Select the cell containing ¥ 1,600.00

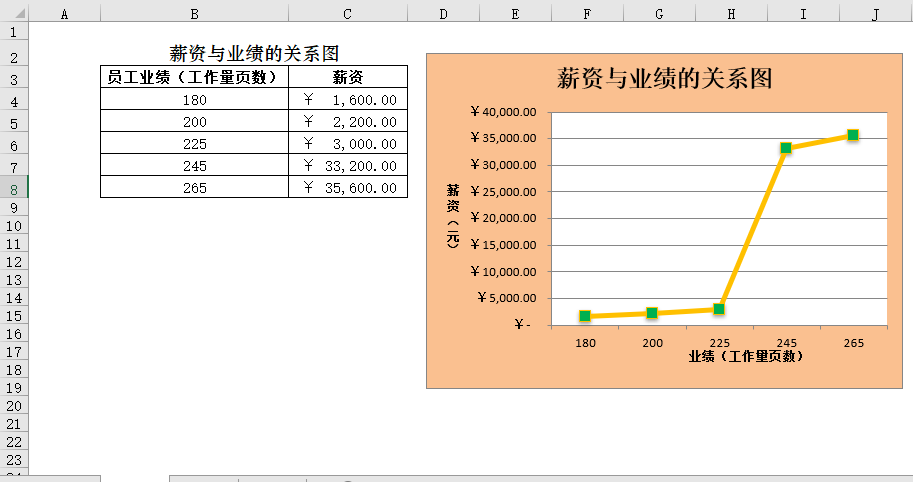tap(348, 100)
